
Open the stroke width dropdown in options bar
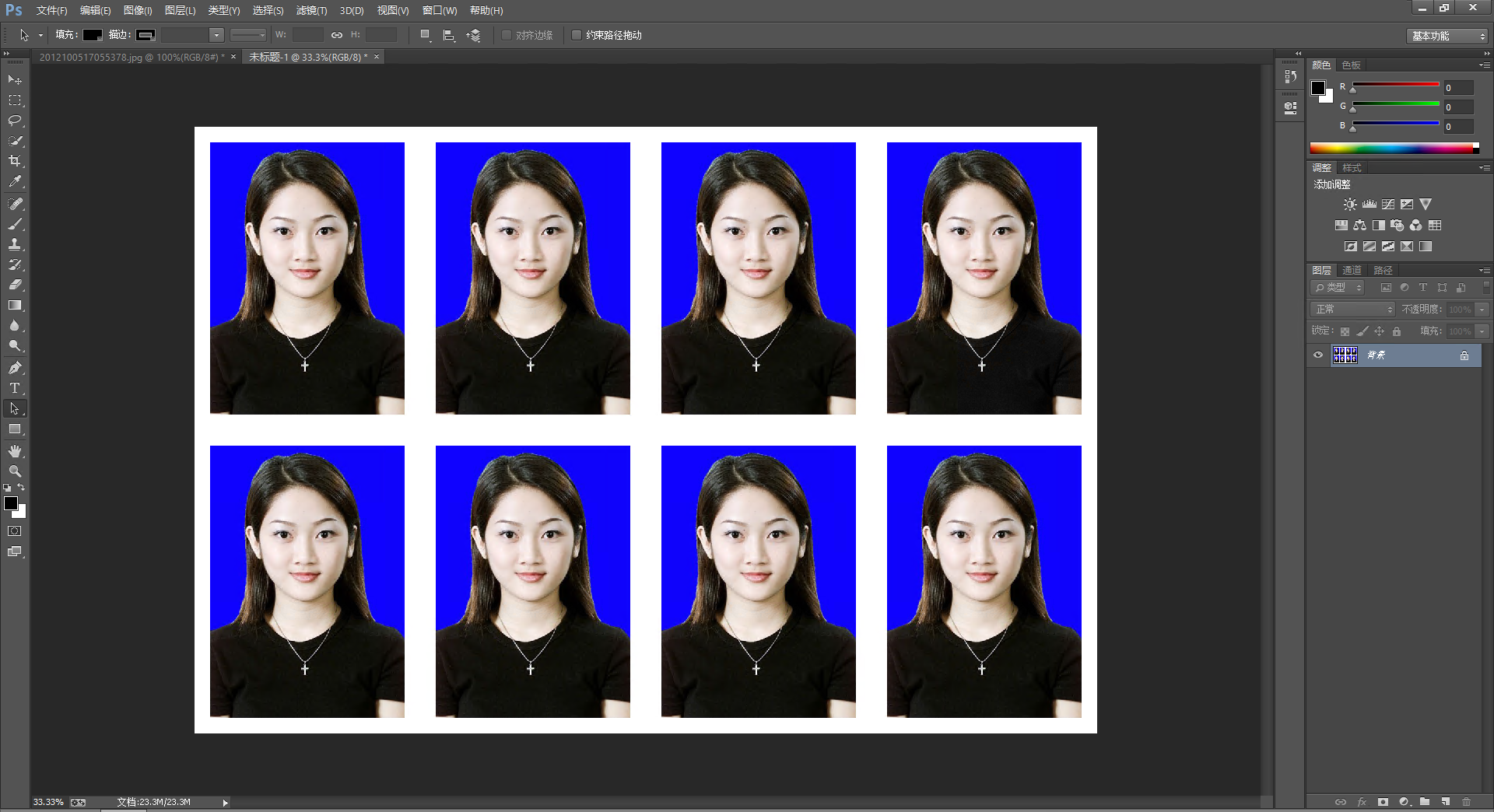click(216, 35)
